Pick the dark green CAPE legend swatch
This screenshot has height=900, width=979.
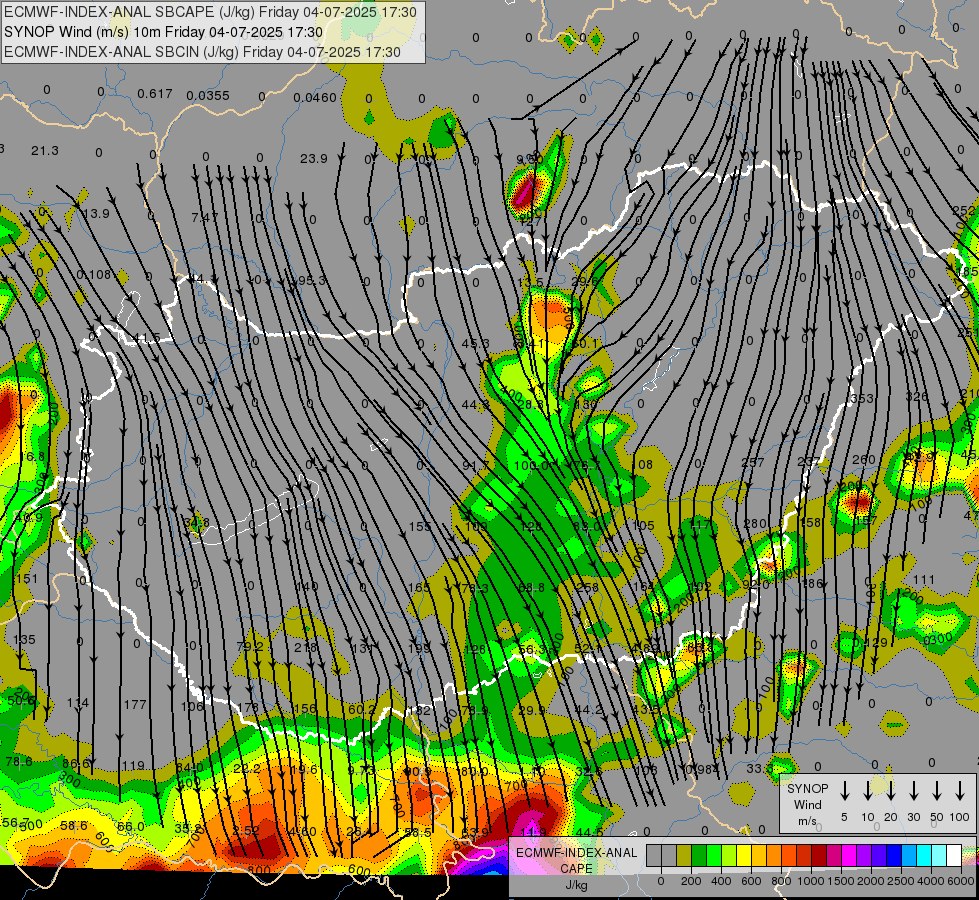click(x=699, y=855)
